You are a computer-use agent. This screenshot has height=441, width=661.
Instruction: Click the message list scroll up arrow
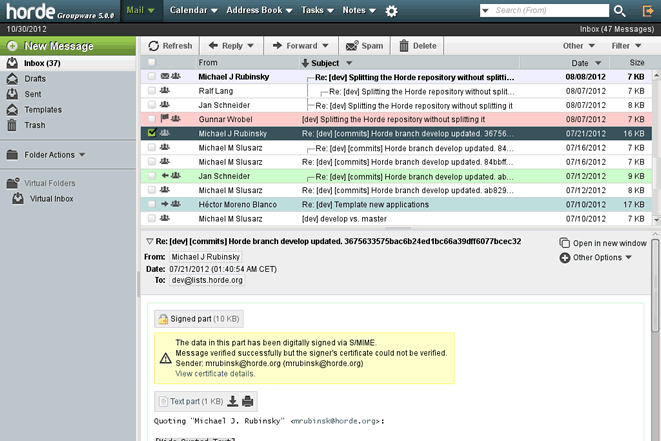click(x=656, y=75)
